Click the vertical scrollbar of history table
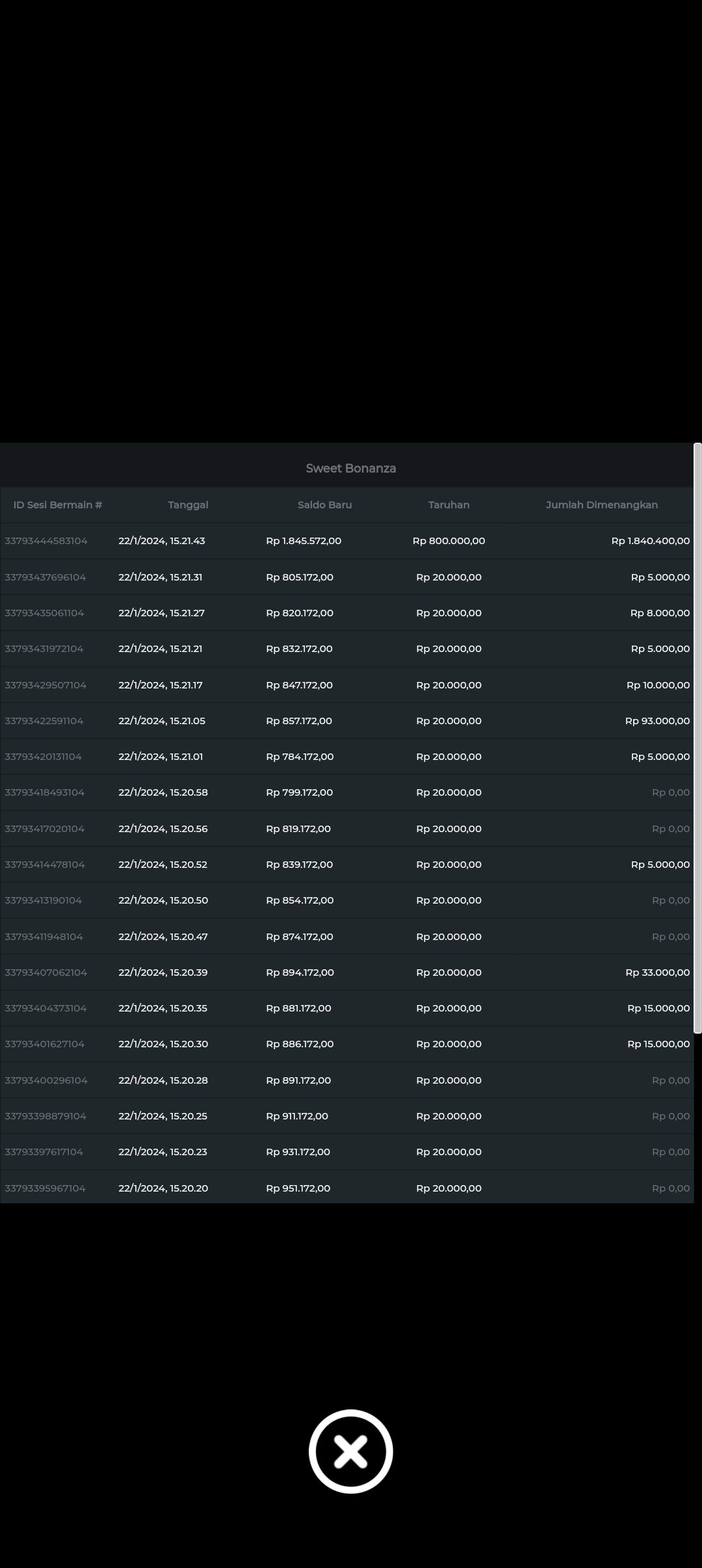 pyautogui.click(x=697, y=738)
